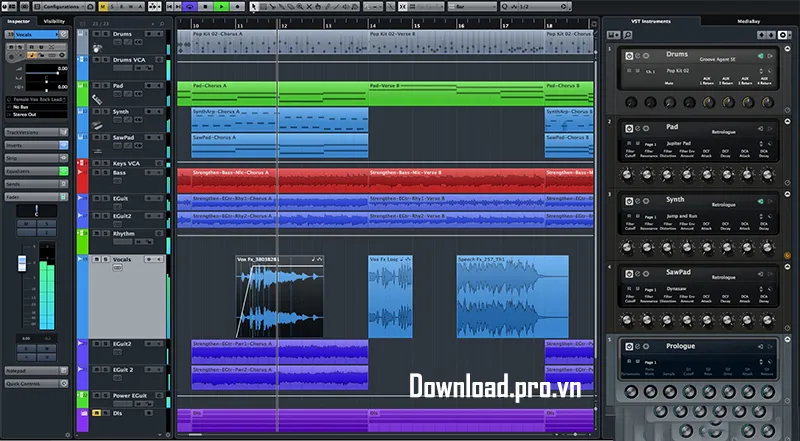This screenshot has height=441, width=800.
Task: Select the Vocals track name
Action: [x=122, y=259]
